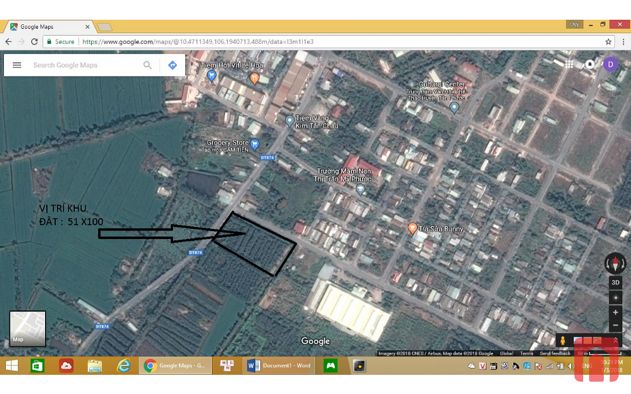
Task: Select the Google Maps browser tab
Action: pos(48,27)
